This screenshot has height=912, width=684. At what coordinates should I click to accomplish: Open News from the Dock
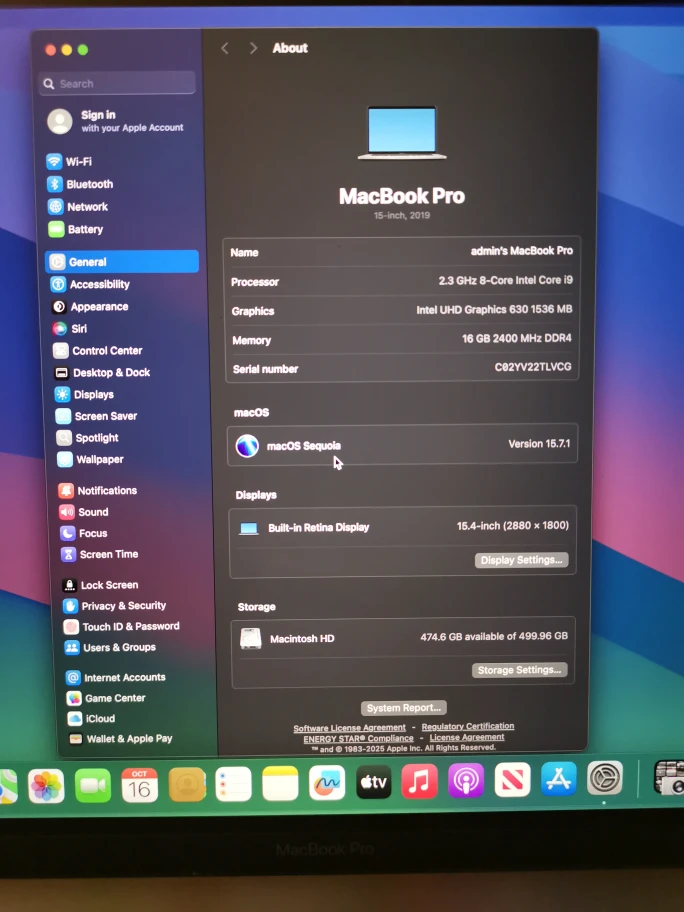click(512, 779)
